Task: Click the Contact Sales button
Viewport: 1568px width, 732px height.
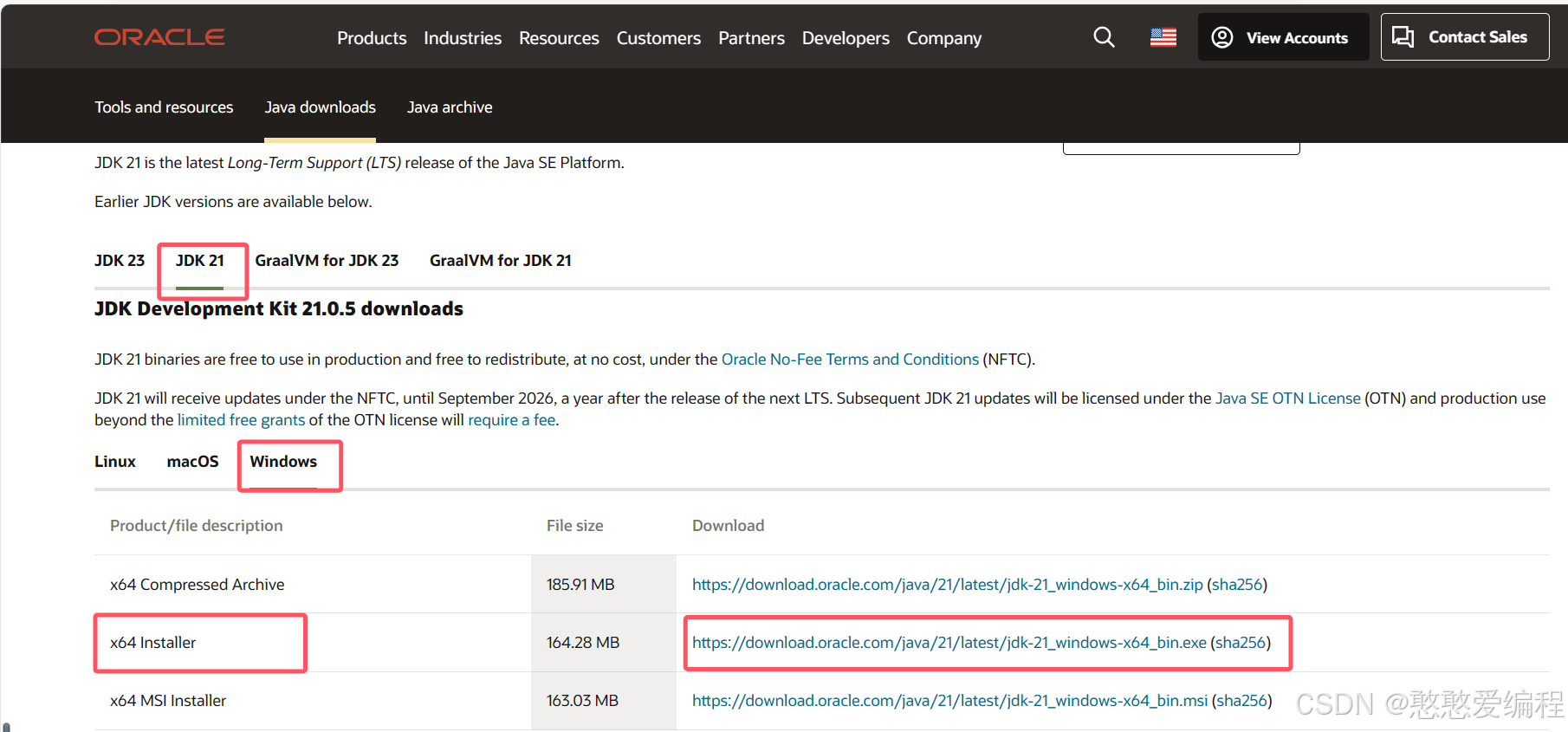Action: [x=1464, y=37]
